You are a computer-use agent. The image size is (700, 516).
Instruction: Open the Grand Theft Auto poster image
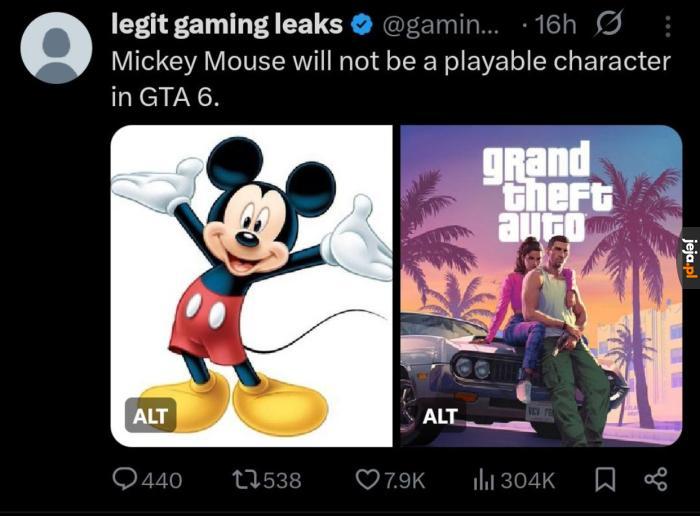click(x=542, y=286)
